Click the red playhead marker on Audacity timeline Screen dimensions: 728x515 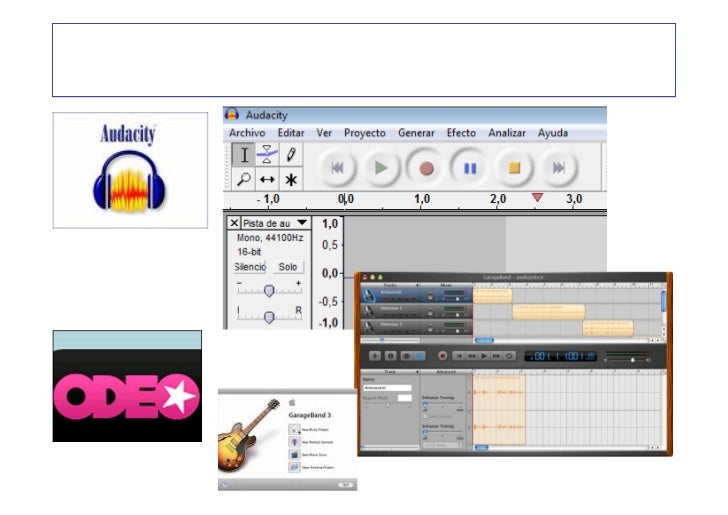click(537, 197)
